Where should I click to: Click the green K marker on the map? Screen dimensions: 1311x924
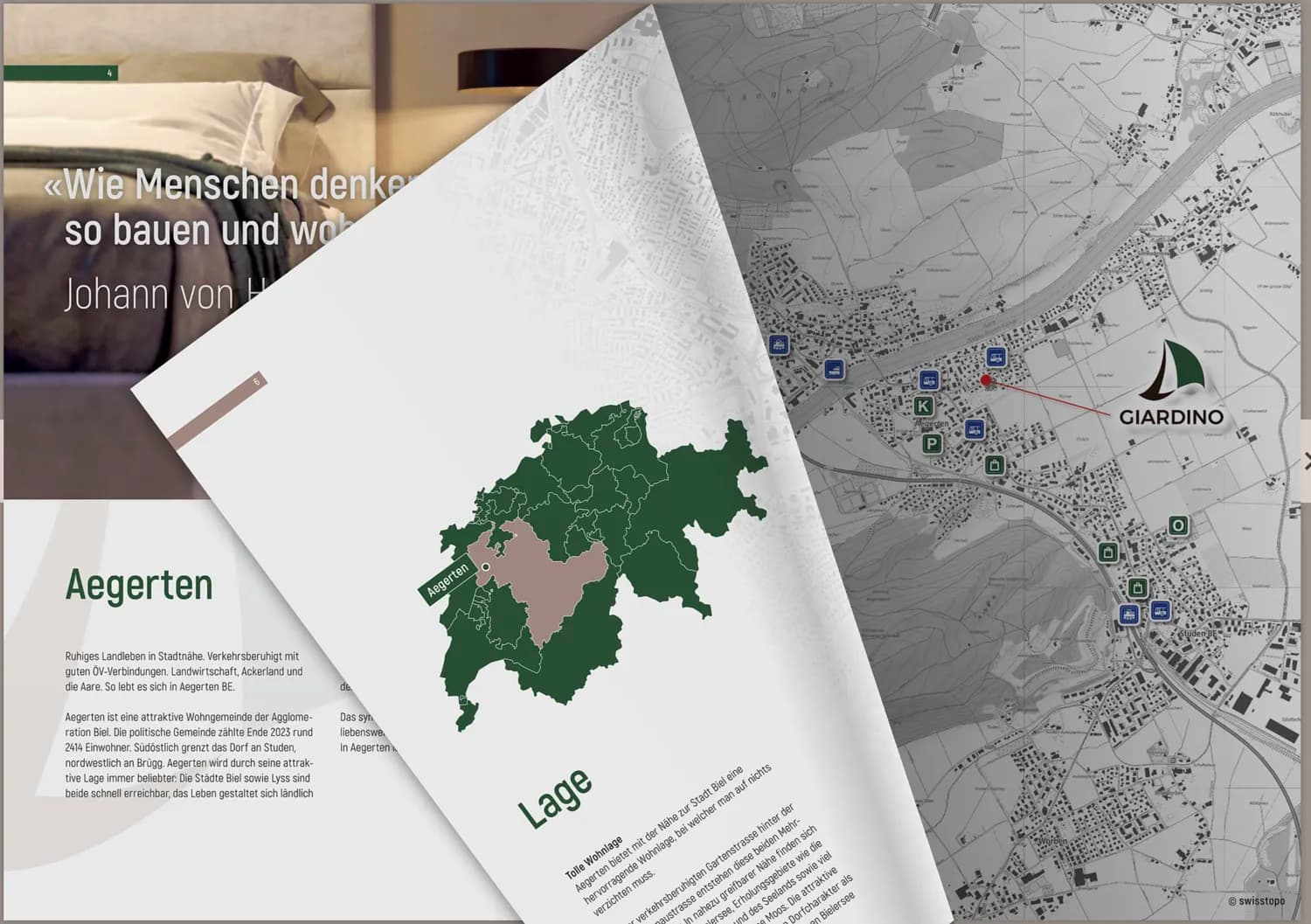pyautogui.click(x=923, y=406)
